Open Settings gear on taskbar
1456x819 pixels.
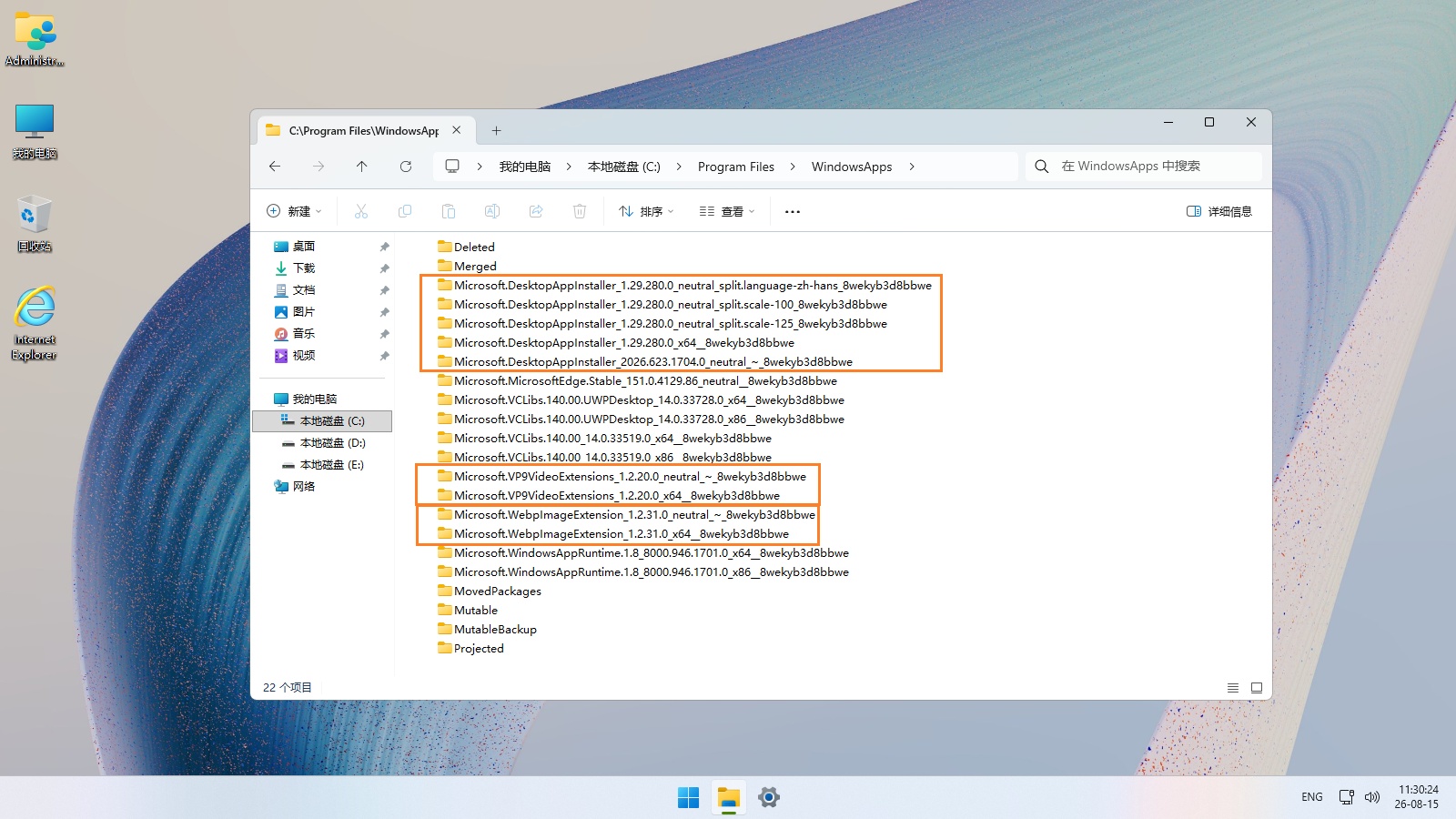coord(769,798)
